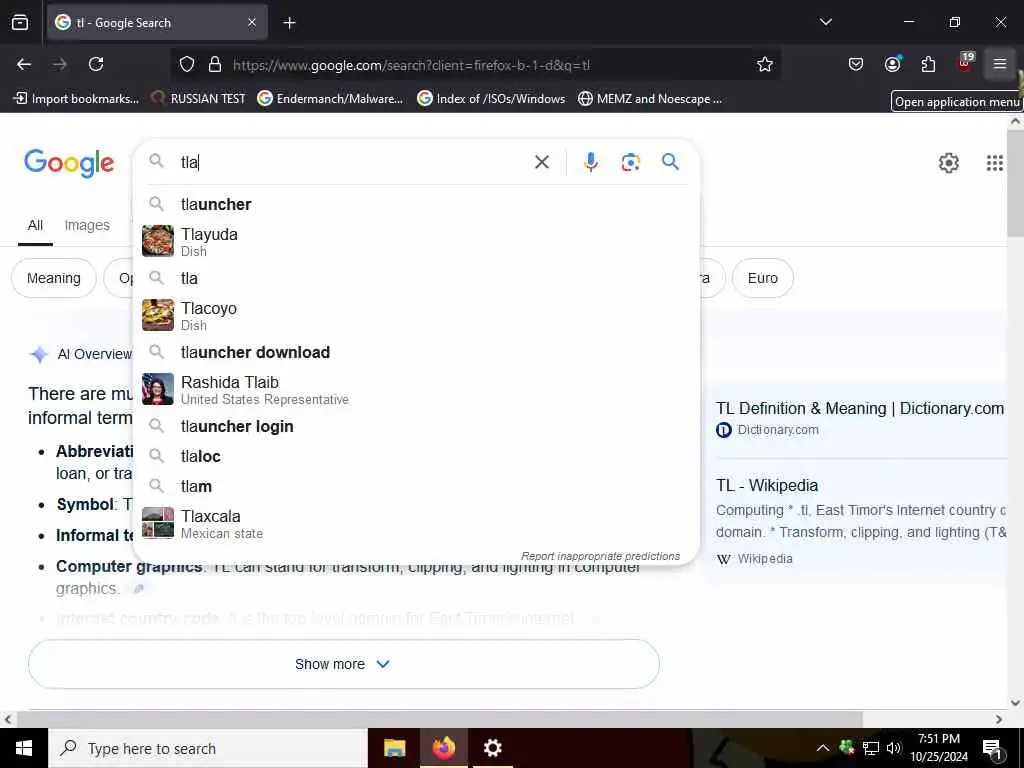Select 'tlauncher download' suggestion
The height and width of the screenshot is (768, 1024).
416,352
